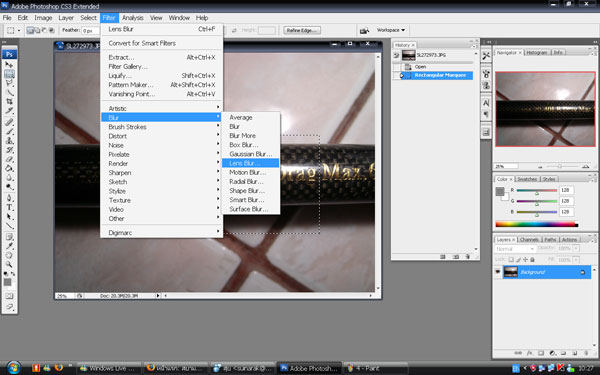Toggle Lock image pixels brush icon
This screenshot has height=375, width=600.
[x=518, y=259]
